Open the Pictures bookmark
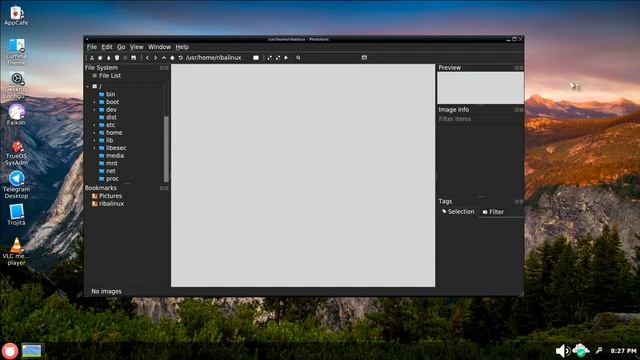This screenshot has width=640, height=360. tap(107, 196)
